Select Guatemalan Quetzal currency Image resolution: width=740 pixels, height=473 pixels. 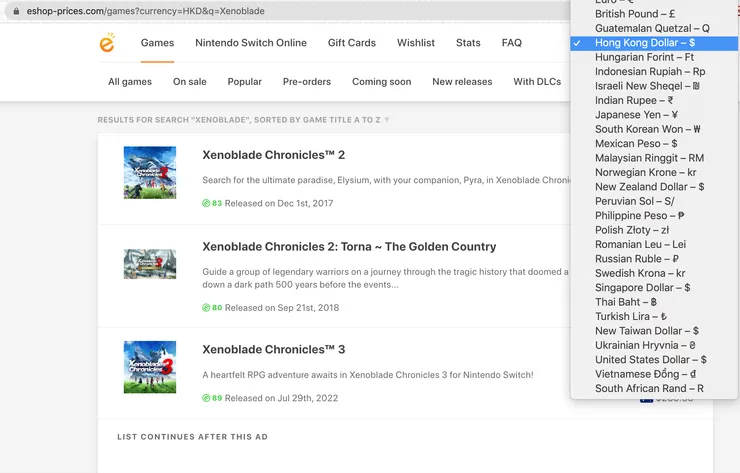point(654,28)
